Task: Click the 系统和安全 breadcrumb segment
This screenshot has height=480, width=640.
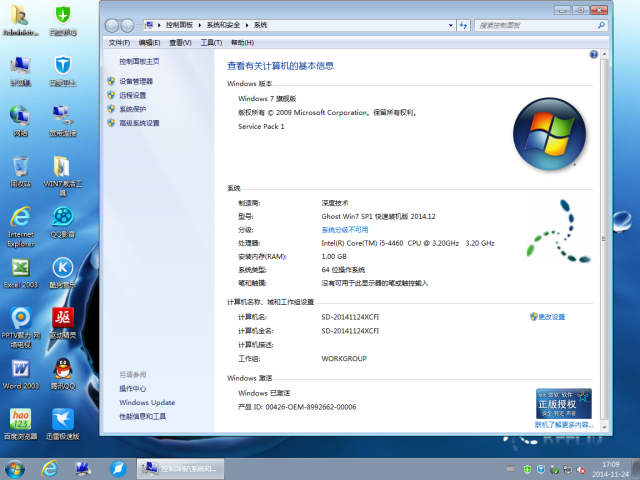Action: 223,25
